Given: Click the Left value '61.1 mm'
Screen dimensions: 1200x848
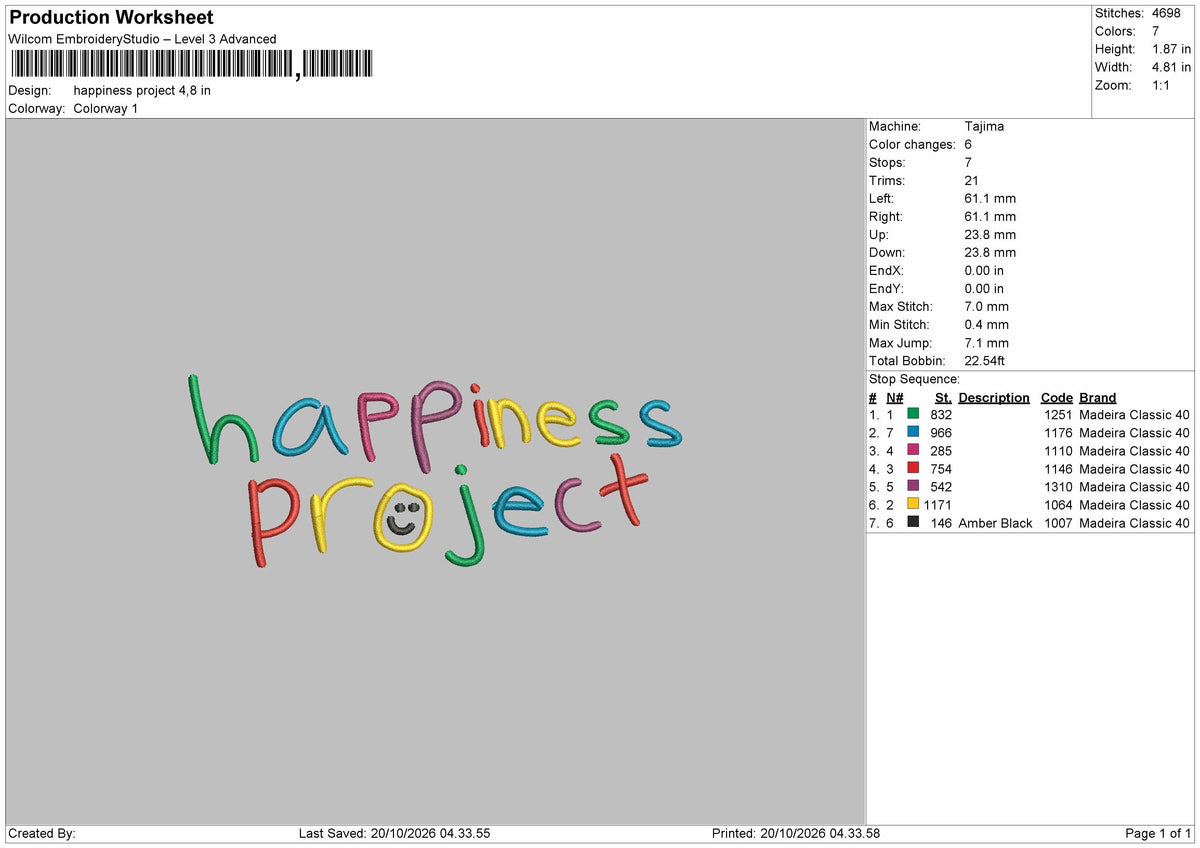Looking at the screenshot, I should point(990,198).
